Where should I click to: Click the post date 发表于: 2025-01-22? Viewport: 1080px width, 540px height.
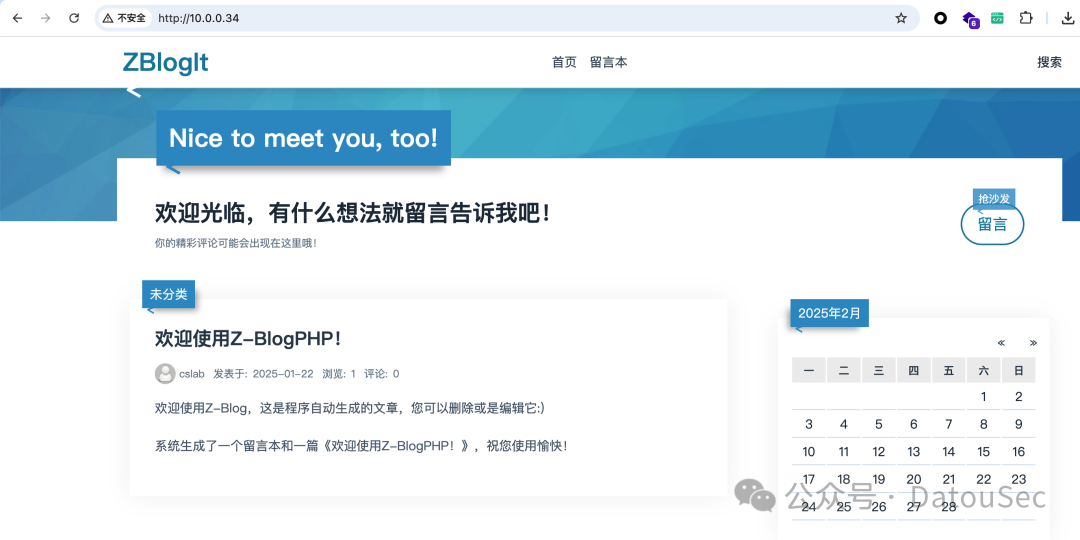click(x=264, y=374)
